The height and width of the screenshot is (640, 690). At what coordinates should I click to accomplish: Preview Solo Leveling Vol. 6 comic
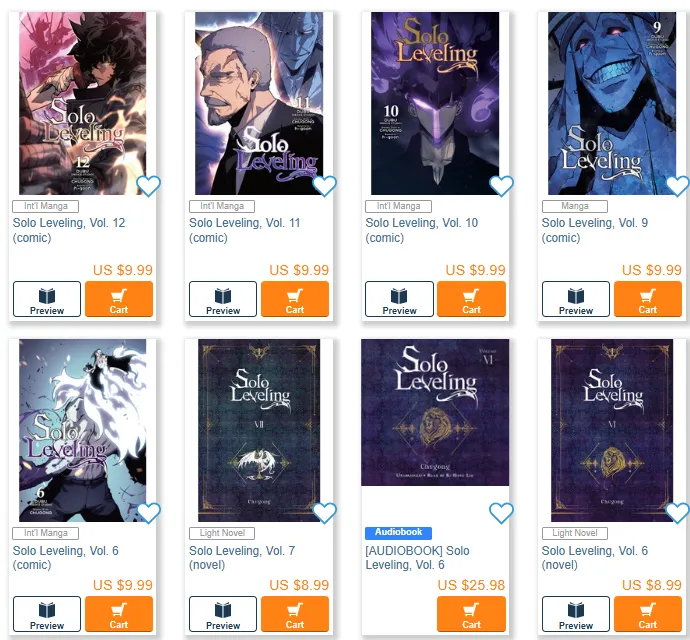click(x=47, y=614)
